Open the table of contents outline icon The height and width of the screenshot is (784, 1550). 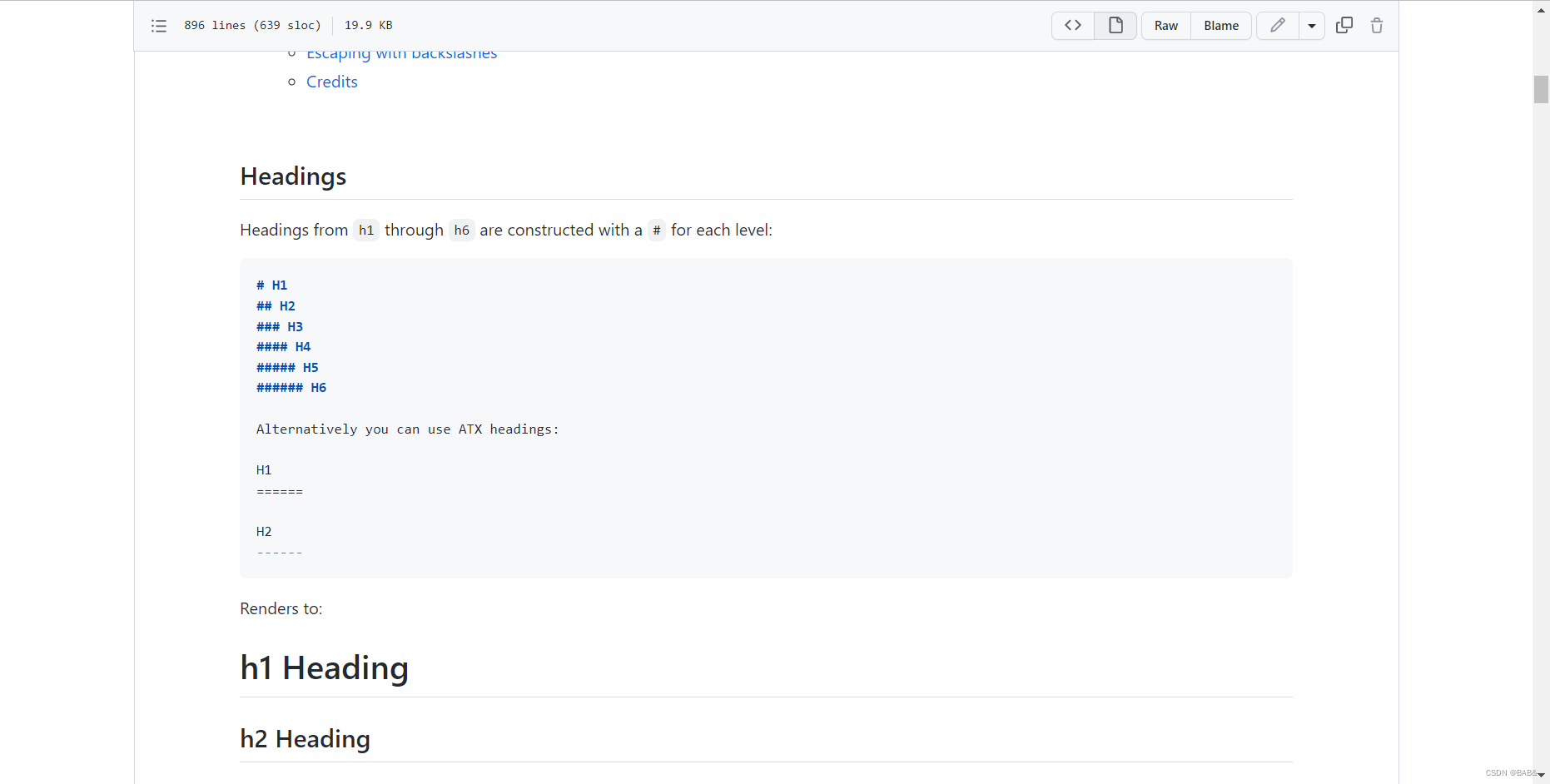[159, 26]
